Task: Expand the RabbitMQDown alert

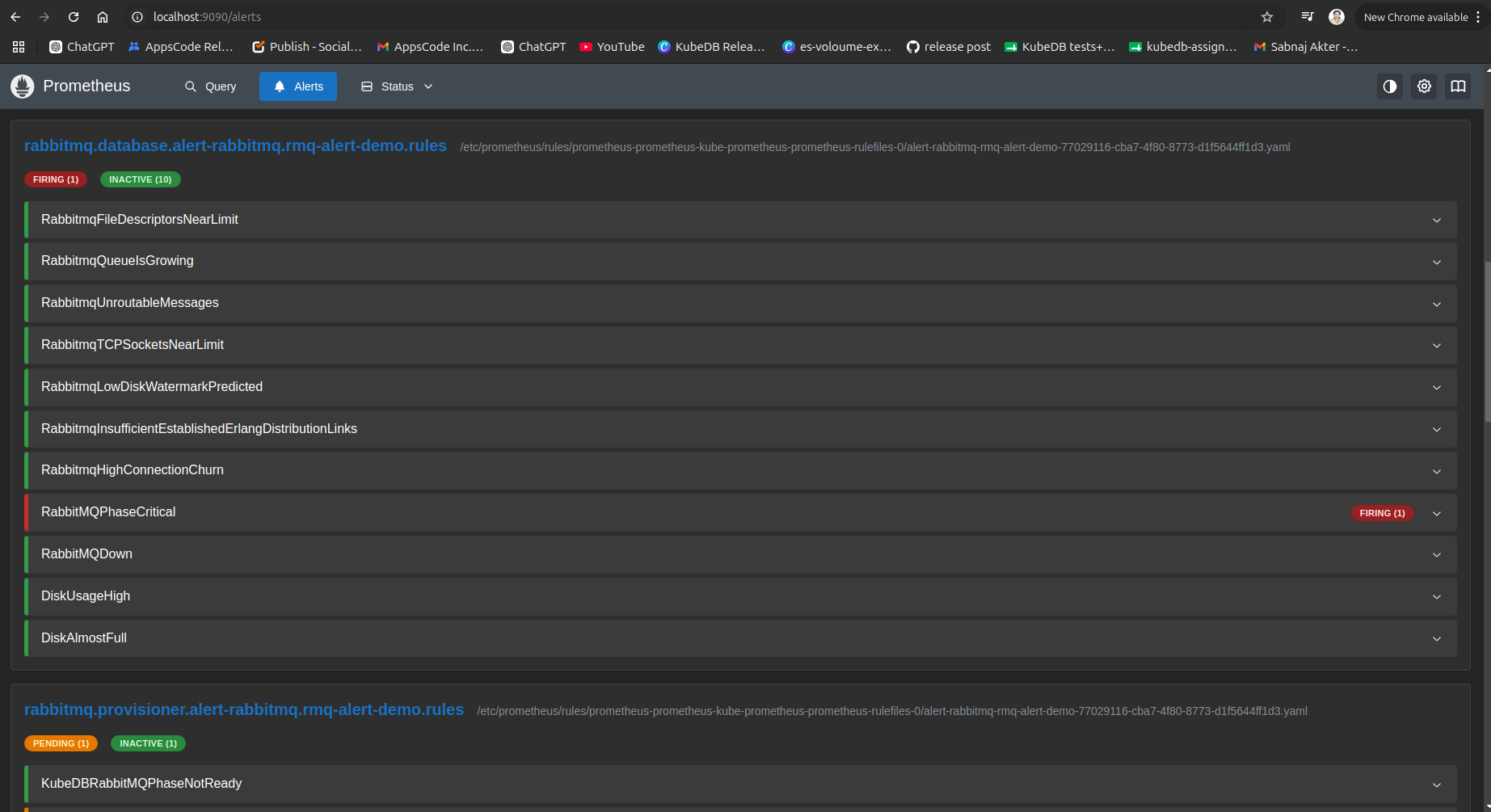Action: 740,554
